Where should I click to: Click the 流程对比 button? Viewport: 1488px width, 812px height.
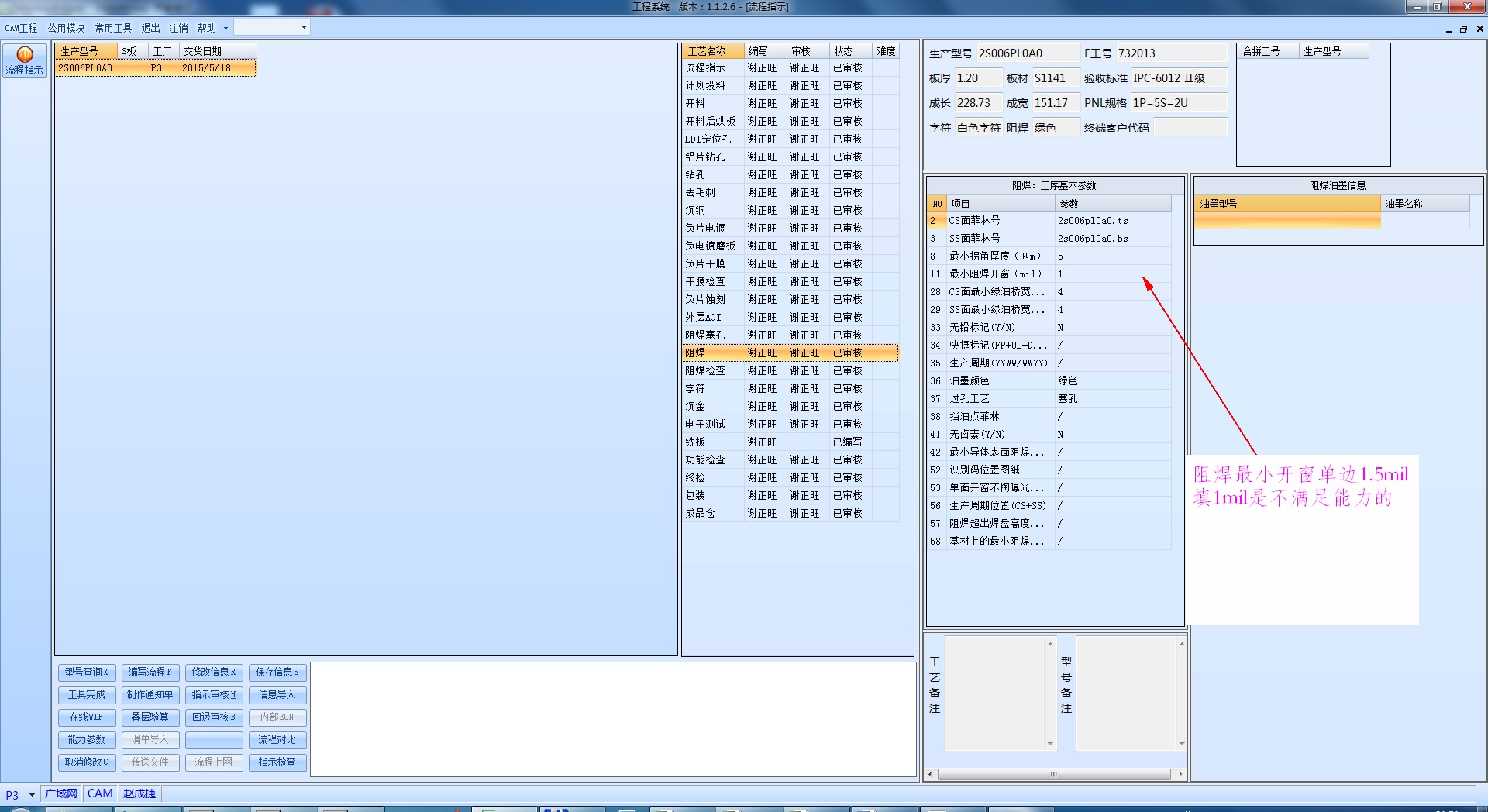point(277,740)
